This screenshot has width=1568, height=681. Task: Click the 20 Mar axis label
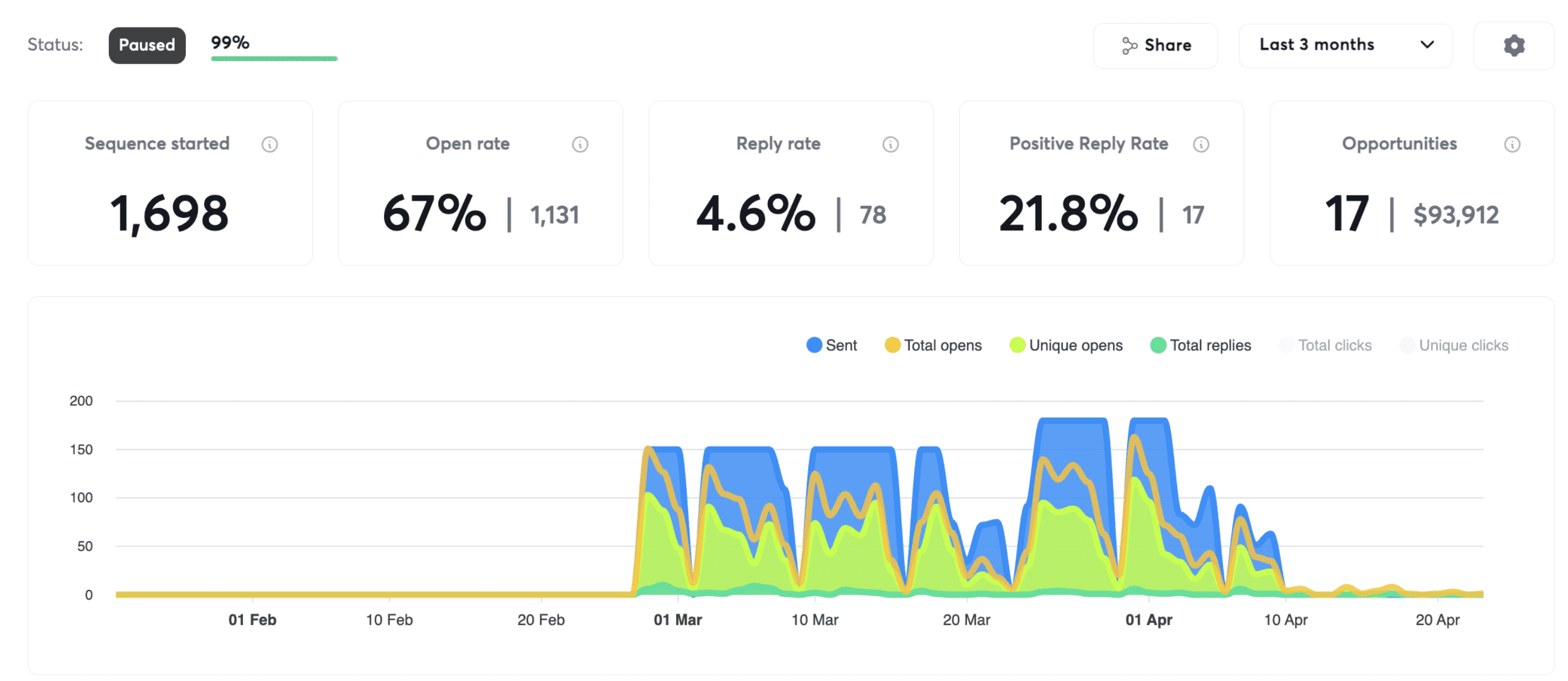pos(966,620)
